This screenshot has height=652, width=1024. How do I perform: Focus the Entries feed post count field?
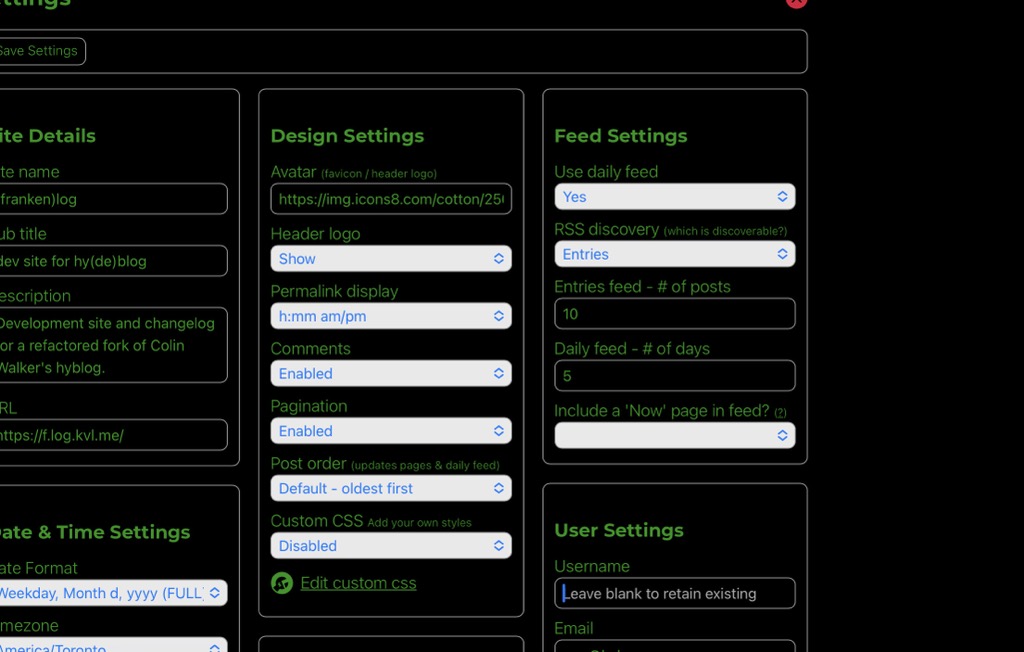point(674,314)
